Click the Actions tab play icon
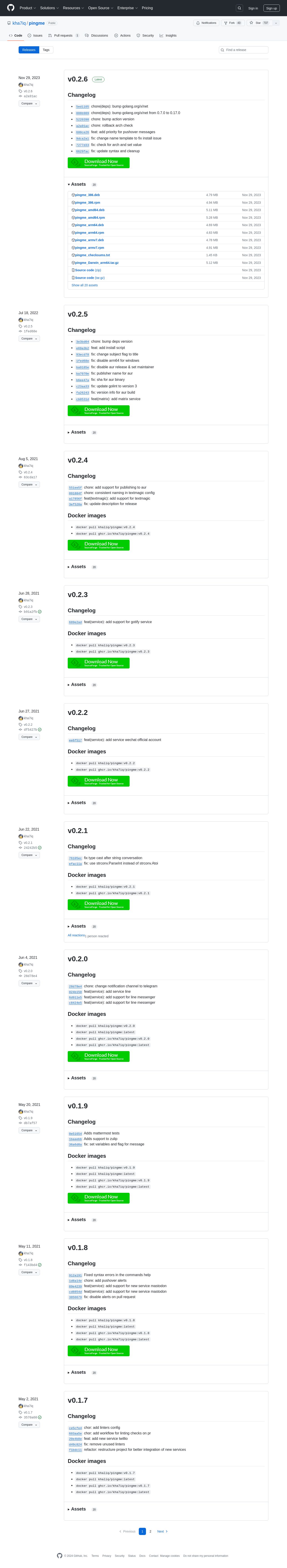The image size is (287, 1568). click(x=115, y=35)
